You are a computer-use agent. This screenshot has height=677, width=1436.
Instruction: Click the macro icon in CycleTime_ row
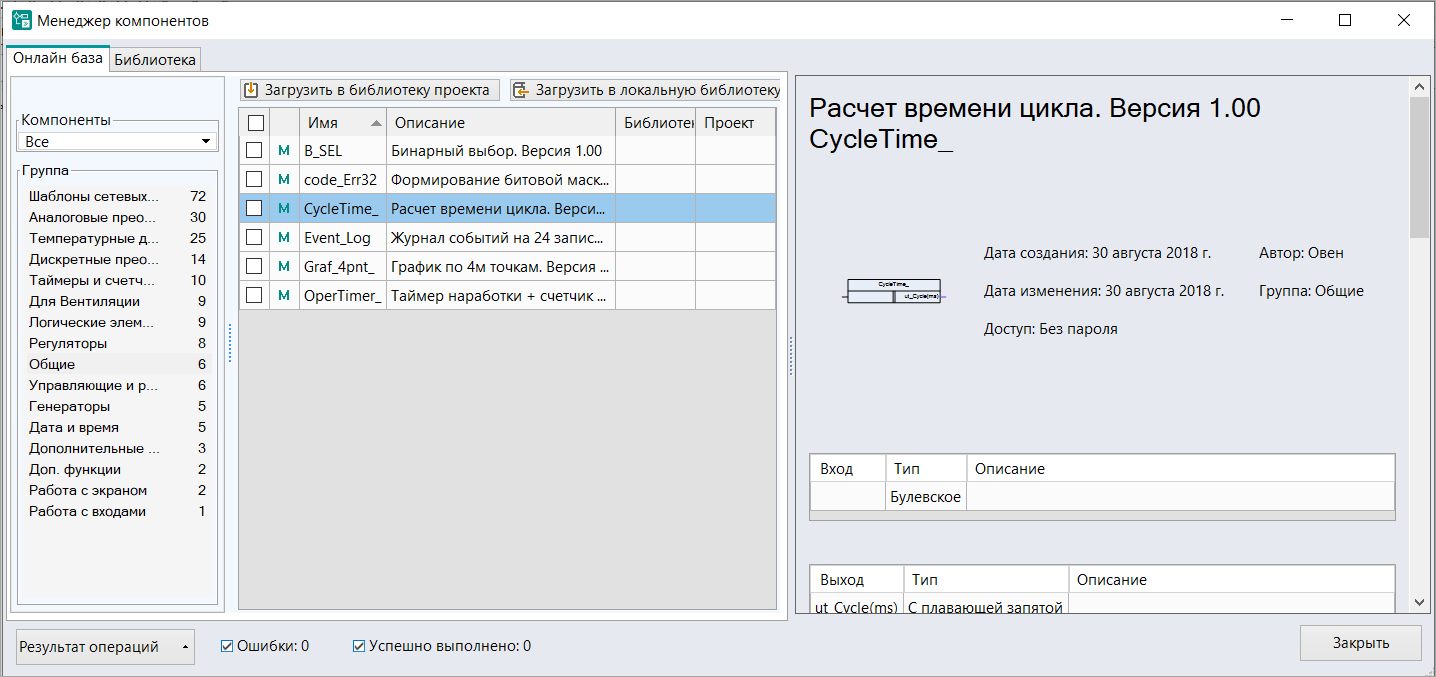click(x=283, y=209)
